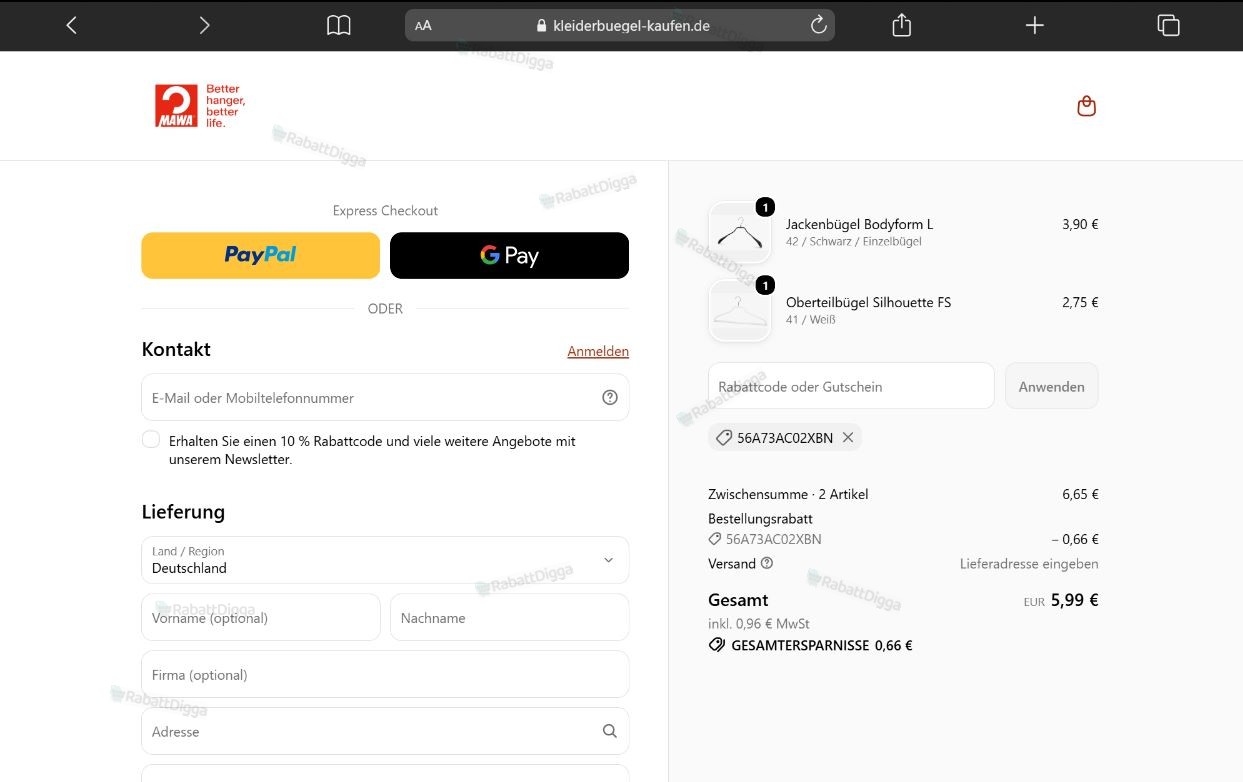1243x782 pixels.
Task: Click the Vorname (optional) field
Action: (261, 617)
